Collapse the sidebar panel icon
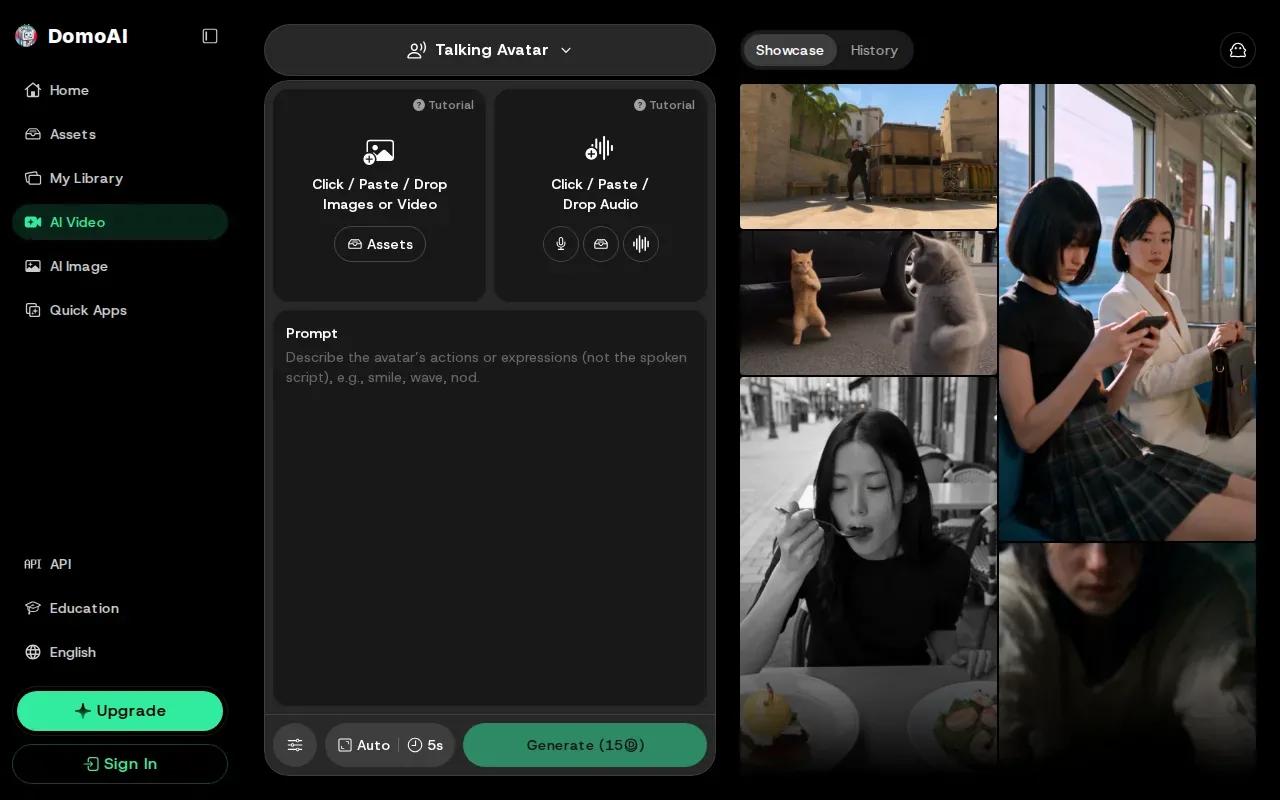The height and width of the screenshot is (800, 1280). [x=210, y=36]
